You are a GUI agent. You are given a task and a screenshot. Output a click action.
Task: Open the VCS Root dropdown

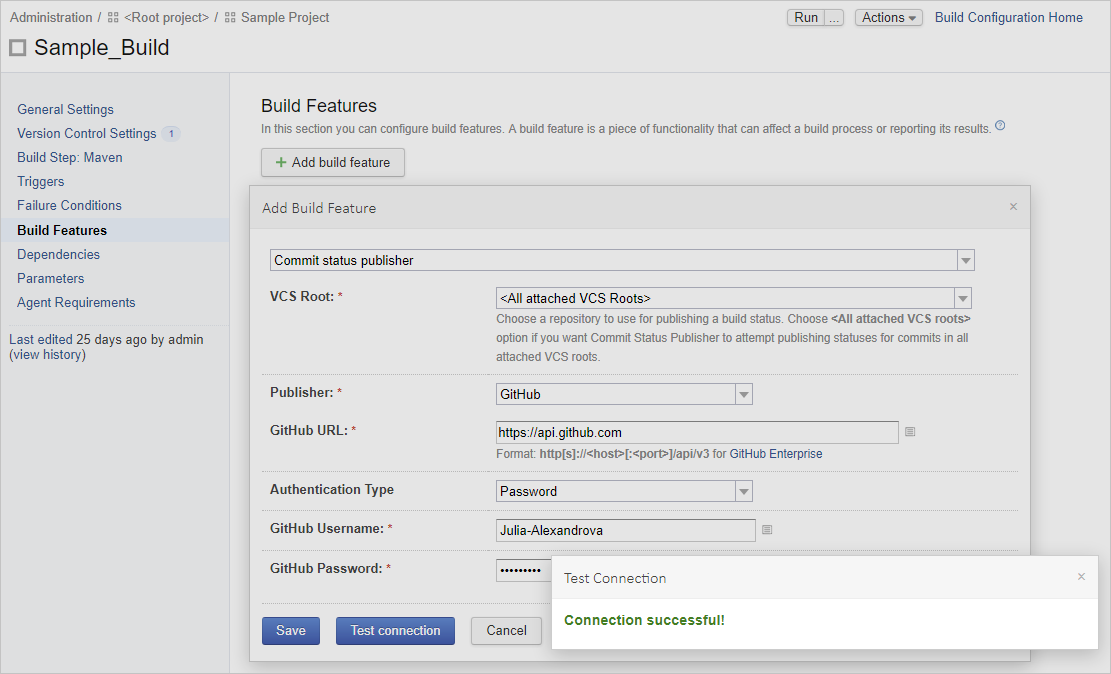[962, 297]
